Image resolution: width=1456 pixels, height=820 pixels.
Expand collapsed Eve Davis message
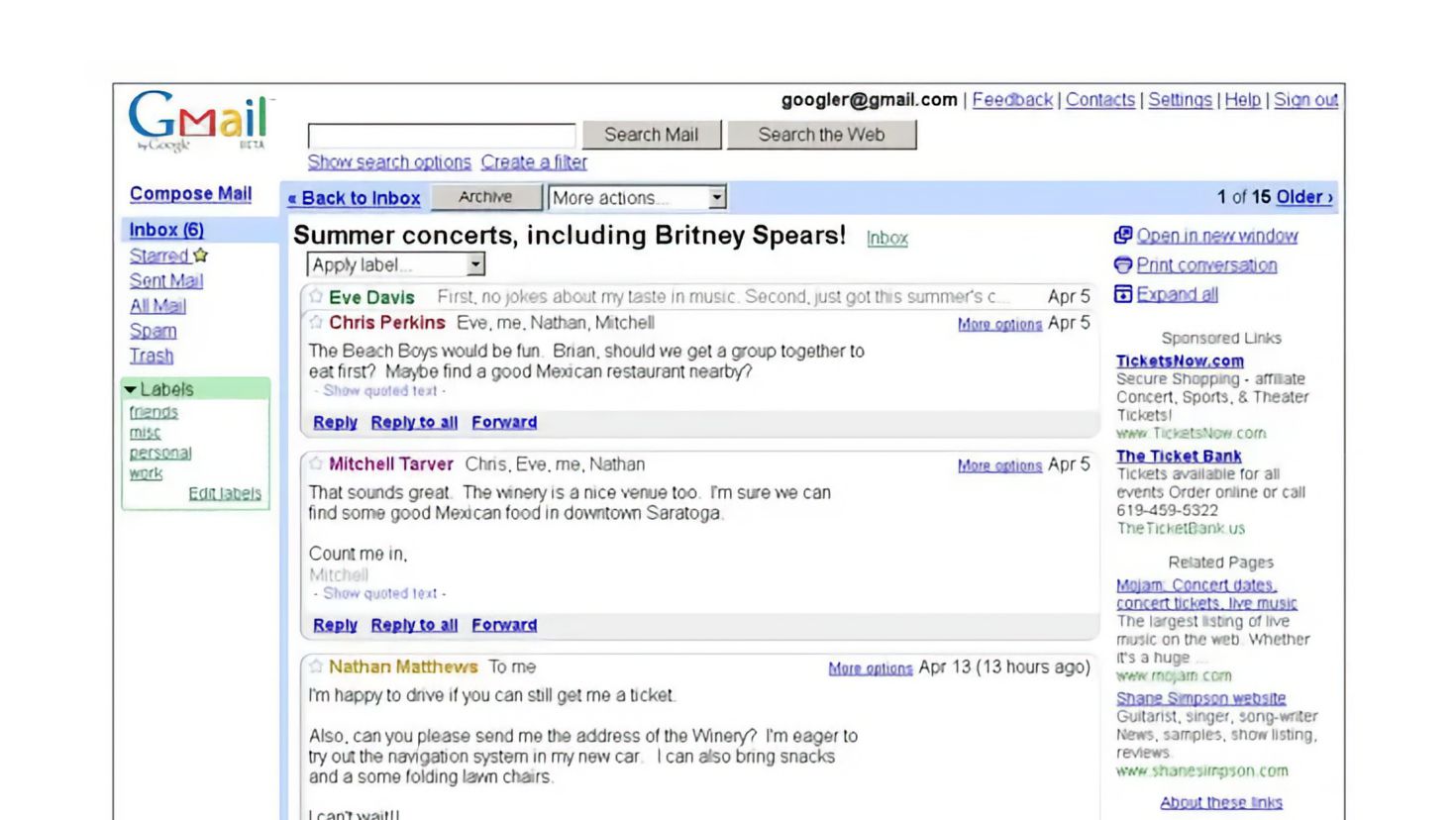[699, 296]
